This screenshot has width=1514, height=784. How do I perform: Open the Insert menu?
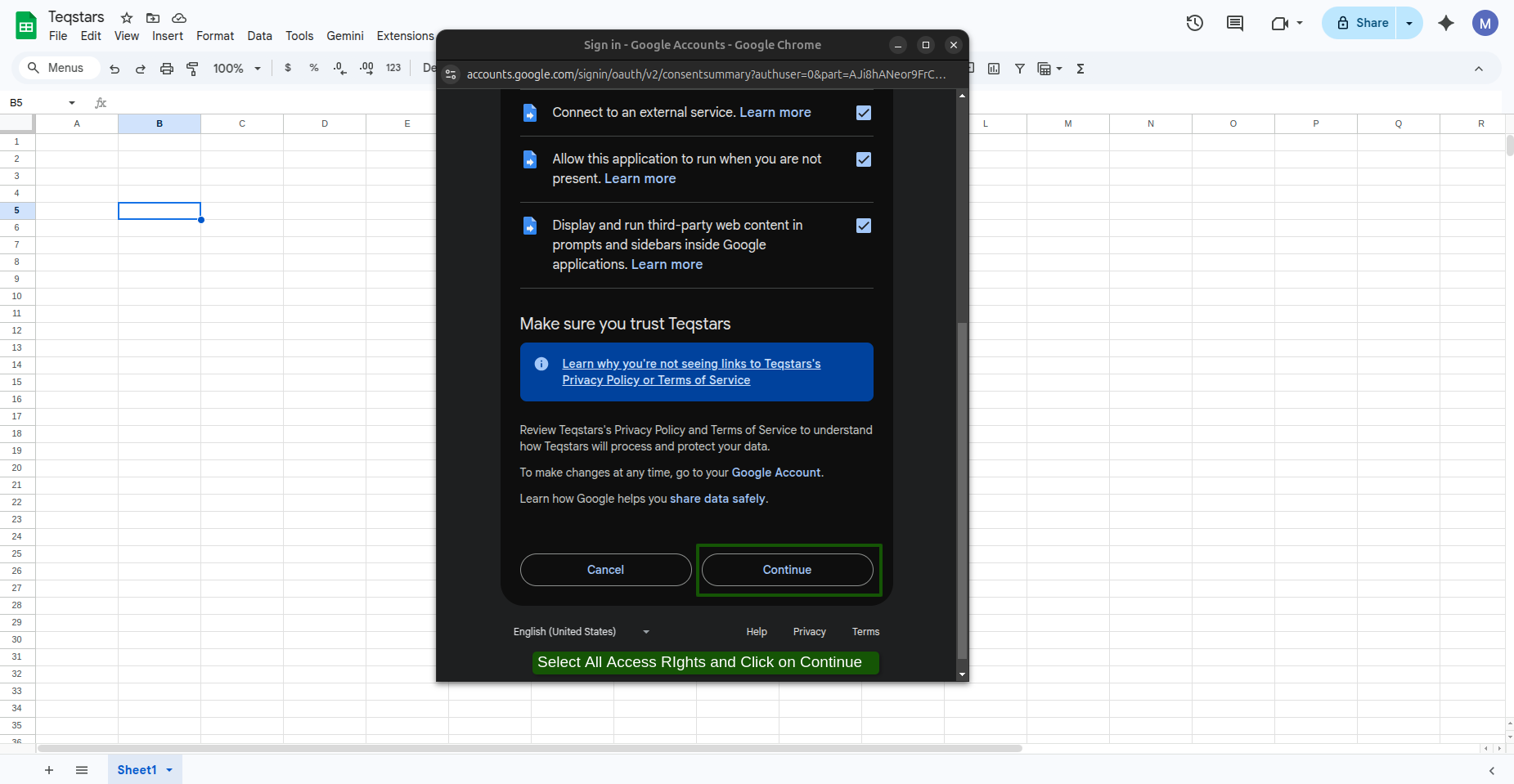(168, 36)
